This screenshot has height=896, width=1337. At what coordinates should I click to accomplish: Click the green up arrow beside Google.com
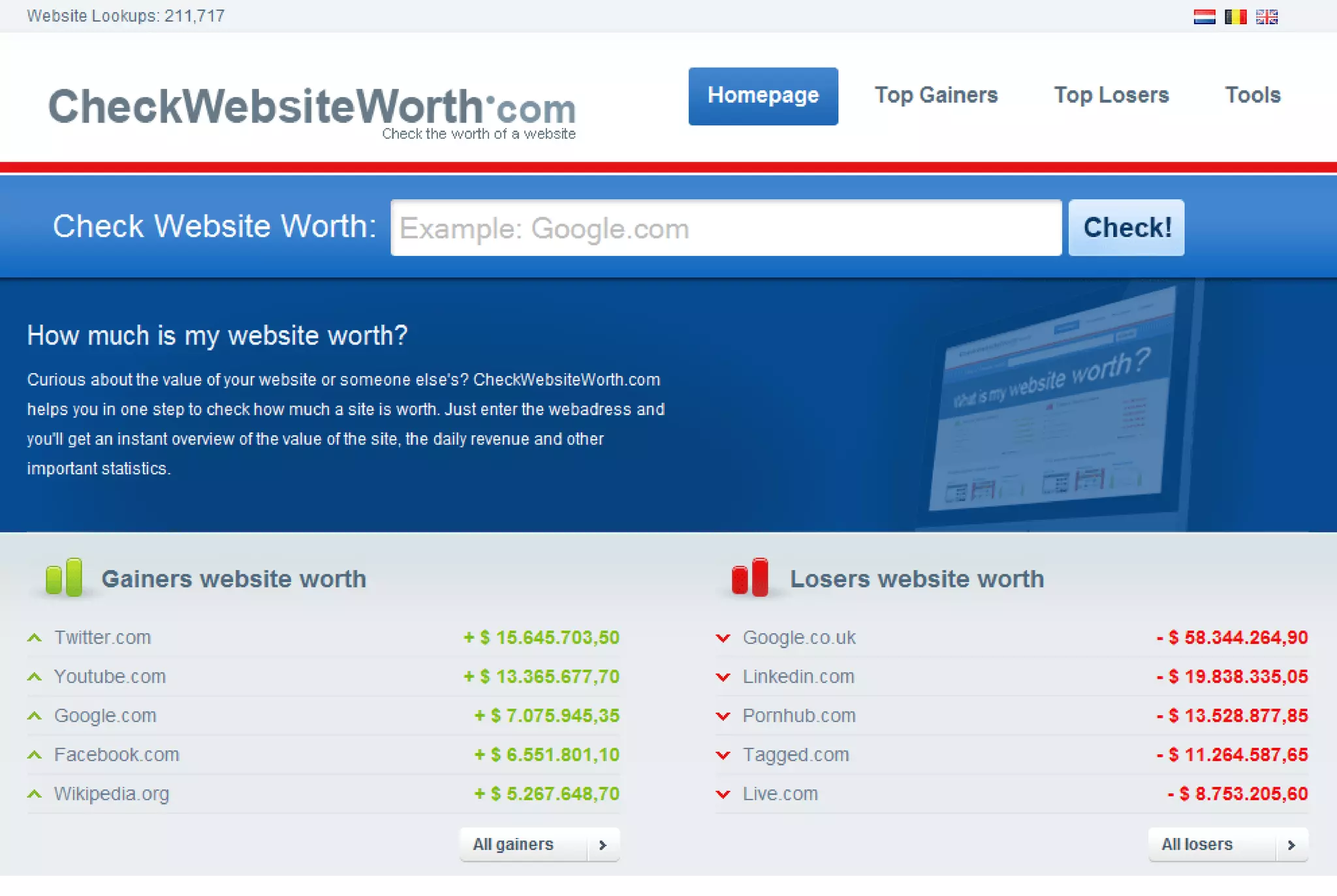click(35, 716)
